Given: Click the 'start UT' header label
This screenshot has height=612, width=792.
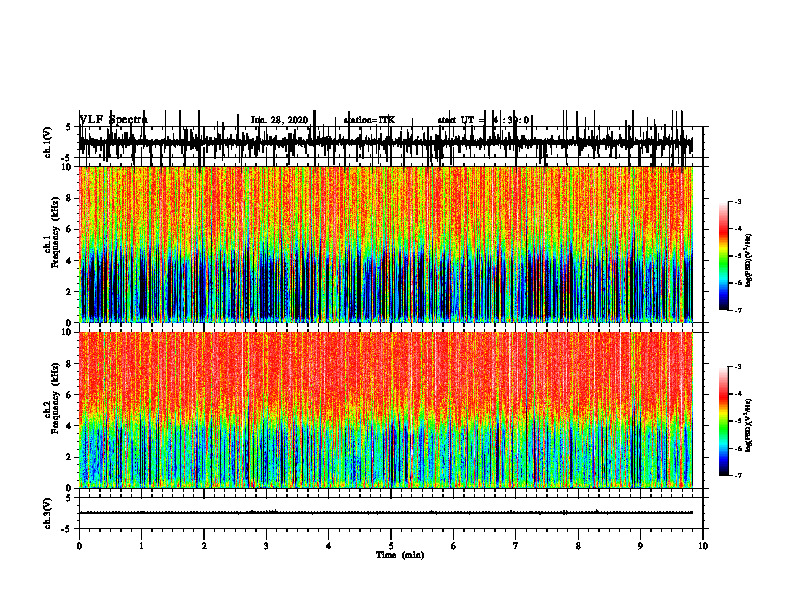Looking at the screenshot, I should (x=456, y=120).
